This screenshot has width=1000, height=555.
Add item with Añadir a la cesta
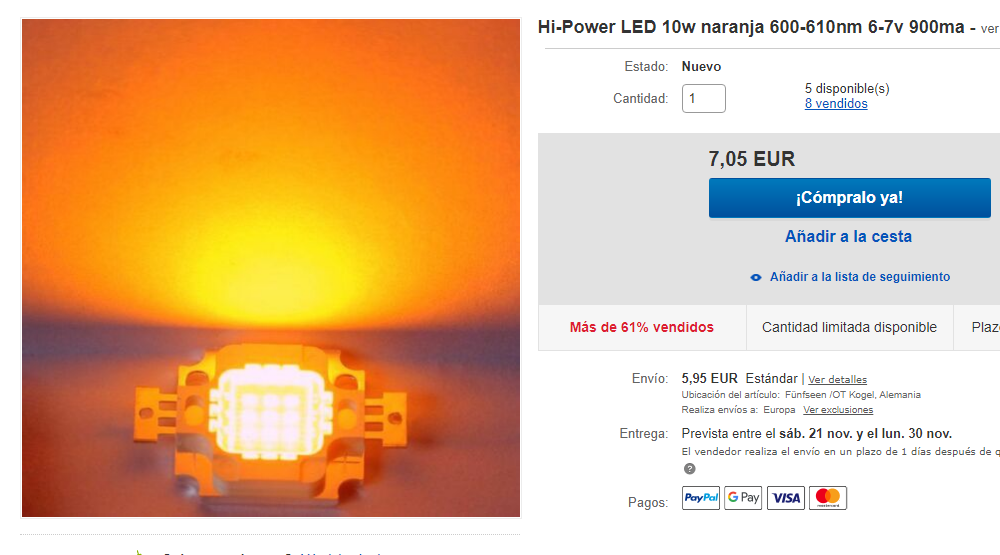point(848,237)
